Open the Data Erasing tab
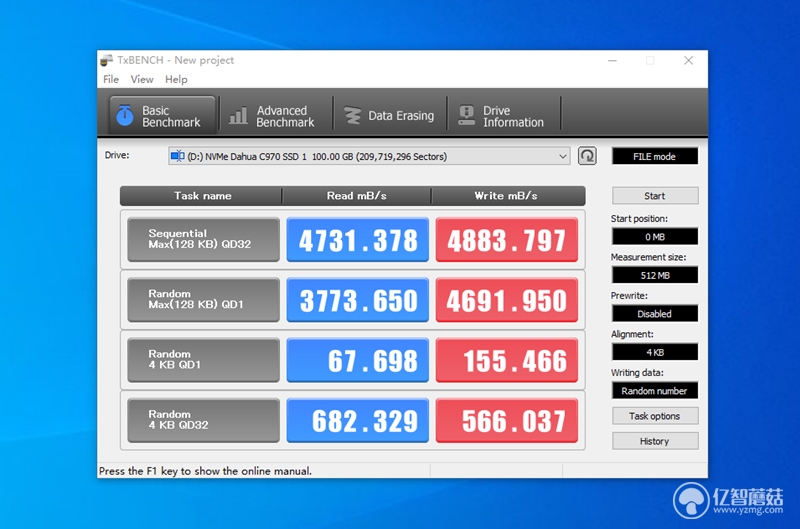800x529 pixels. tap(390, 116)
